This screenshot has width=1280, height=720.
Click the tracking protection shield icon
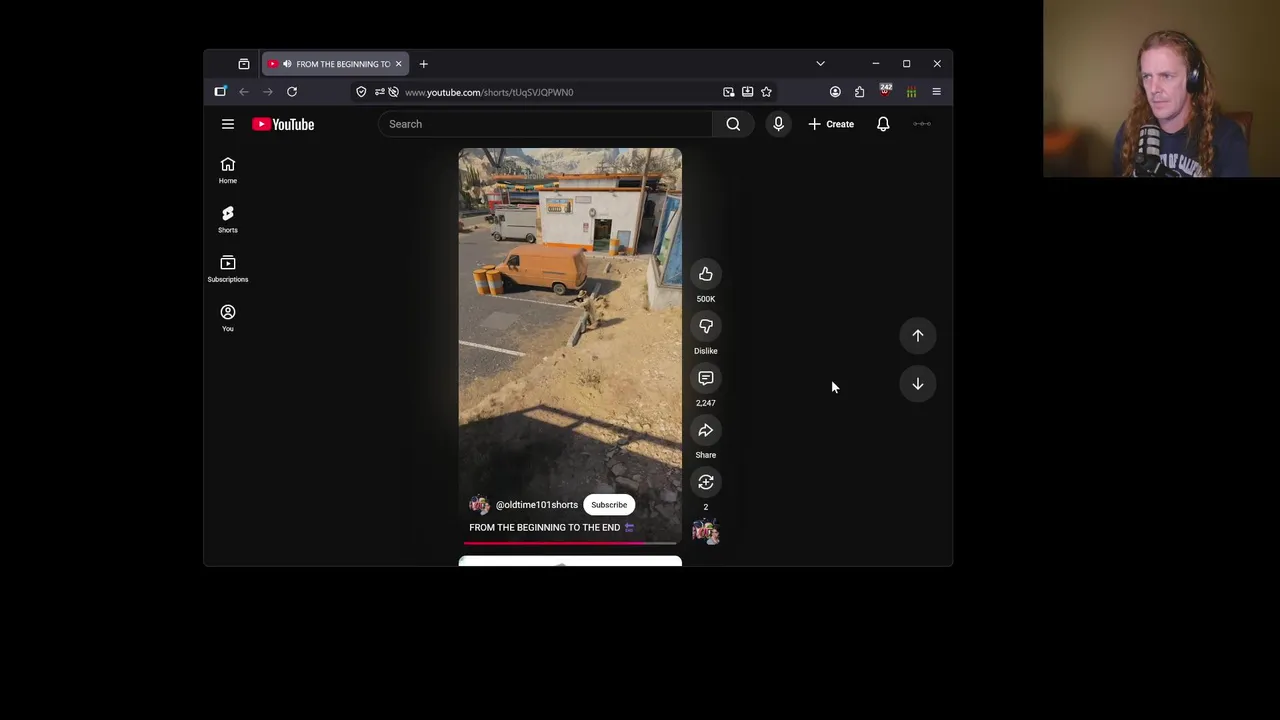click(x=361, y=92)
